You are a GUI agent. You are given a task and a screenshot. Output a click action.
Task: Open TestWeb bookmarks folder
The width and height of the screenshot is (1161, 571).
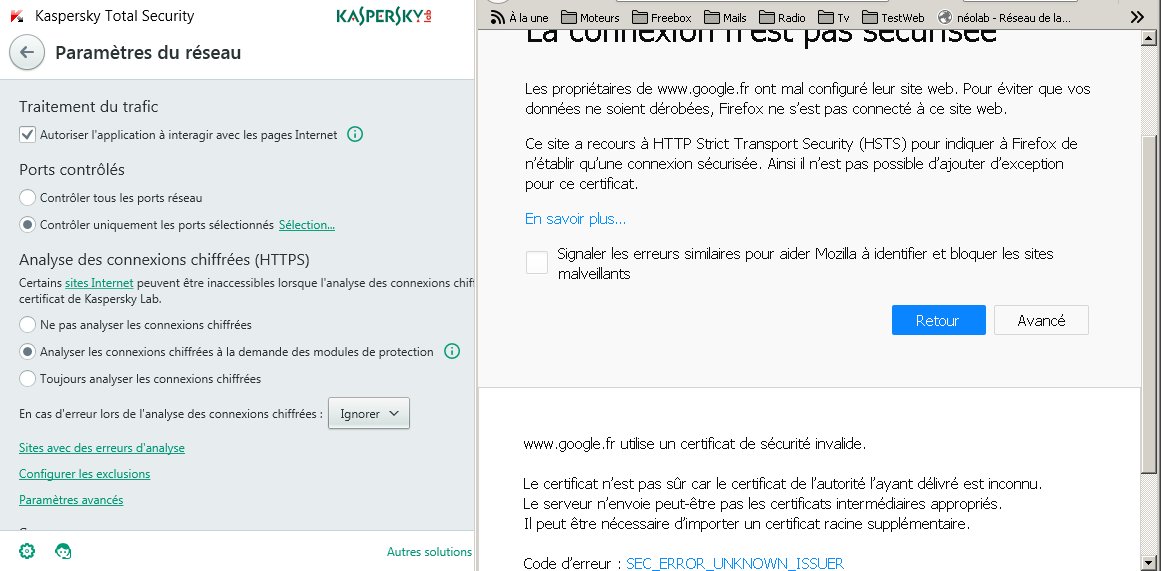click(893, 17)
